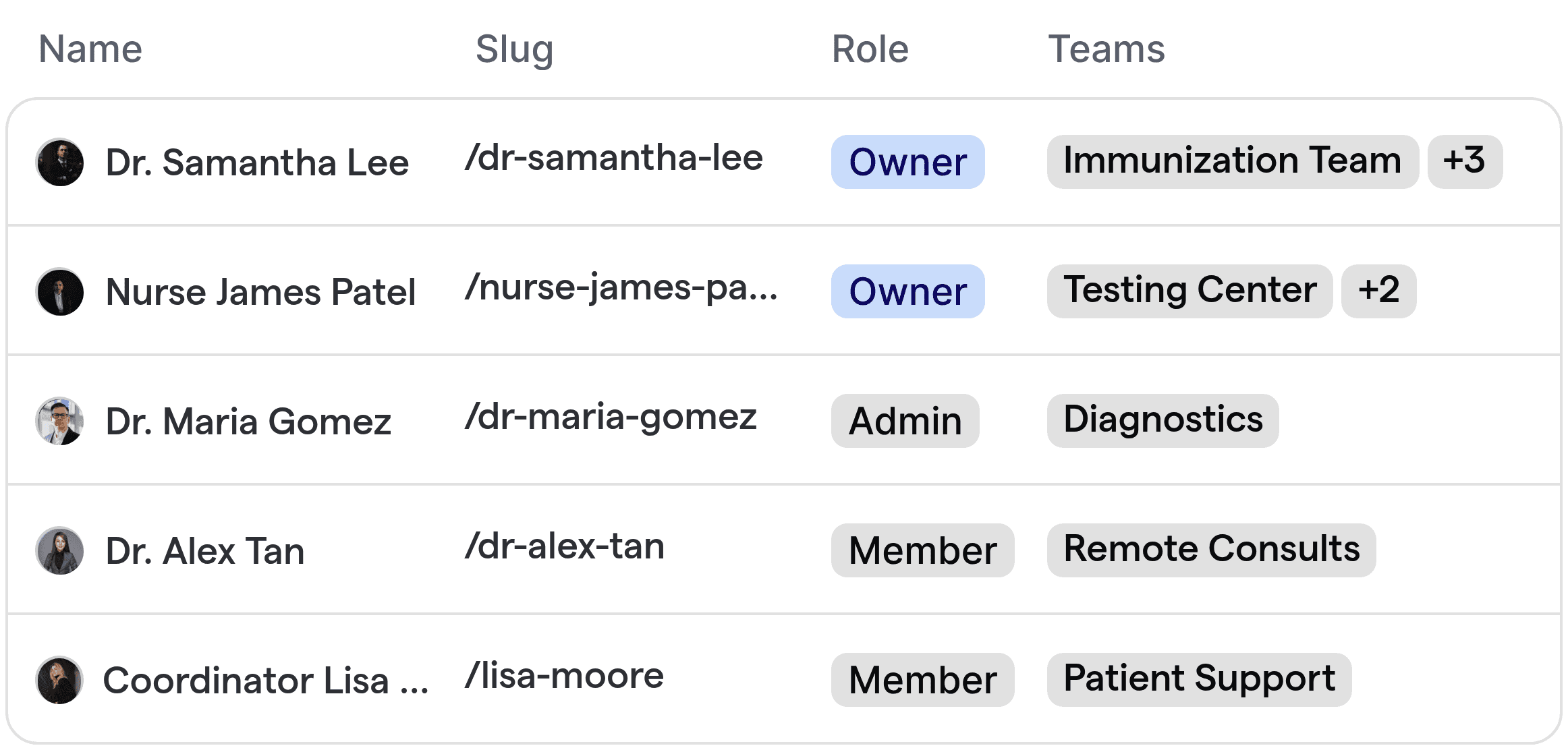Click Dr. Alex Tan's avatar
Screen dimensions: 1568x750
pyautogui.click(x=60, y=551)
